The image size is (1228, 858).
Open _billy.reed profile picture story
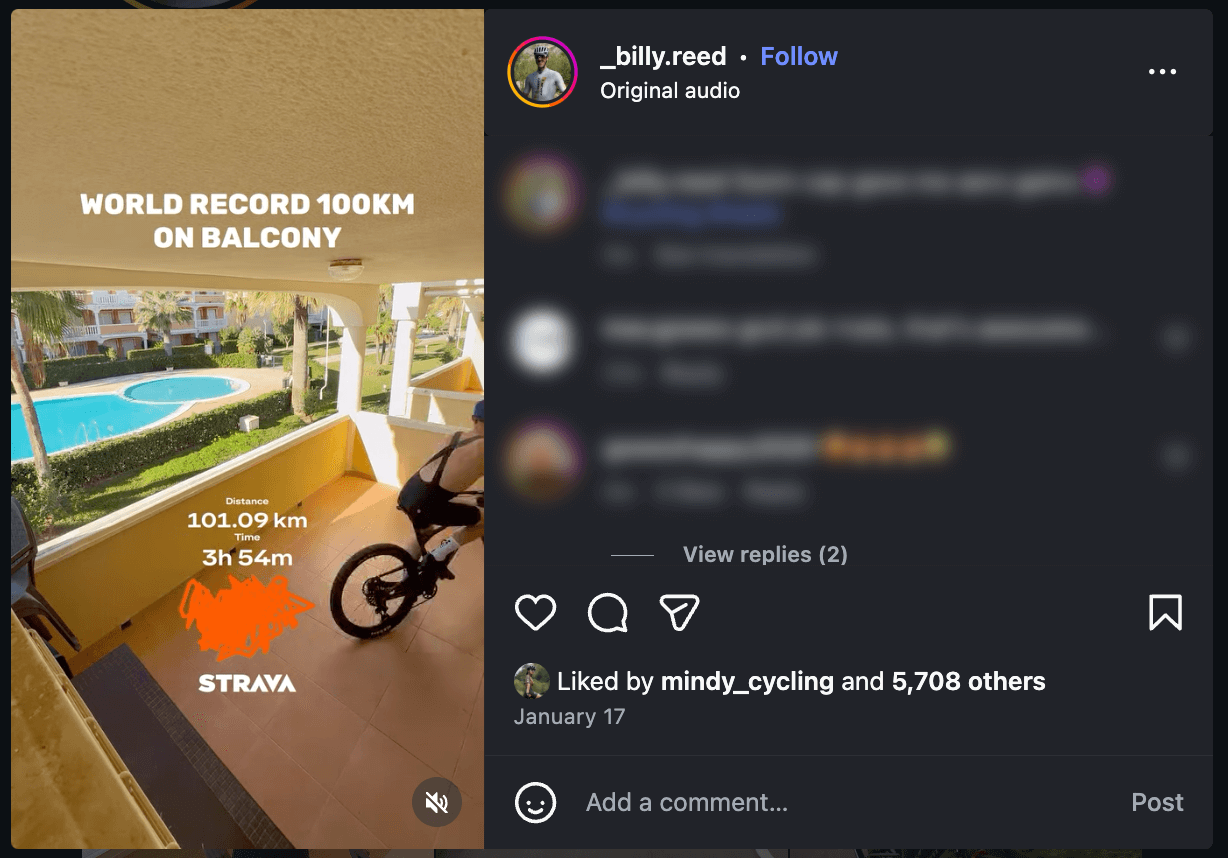pos(542,72)
